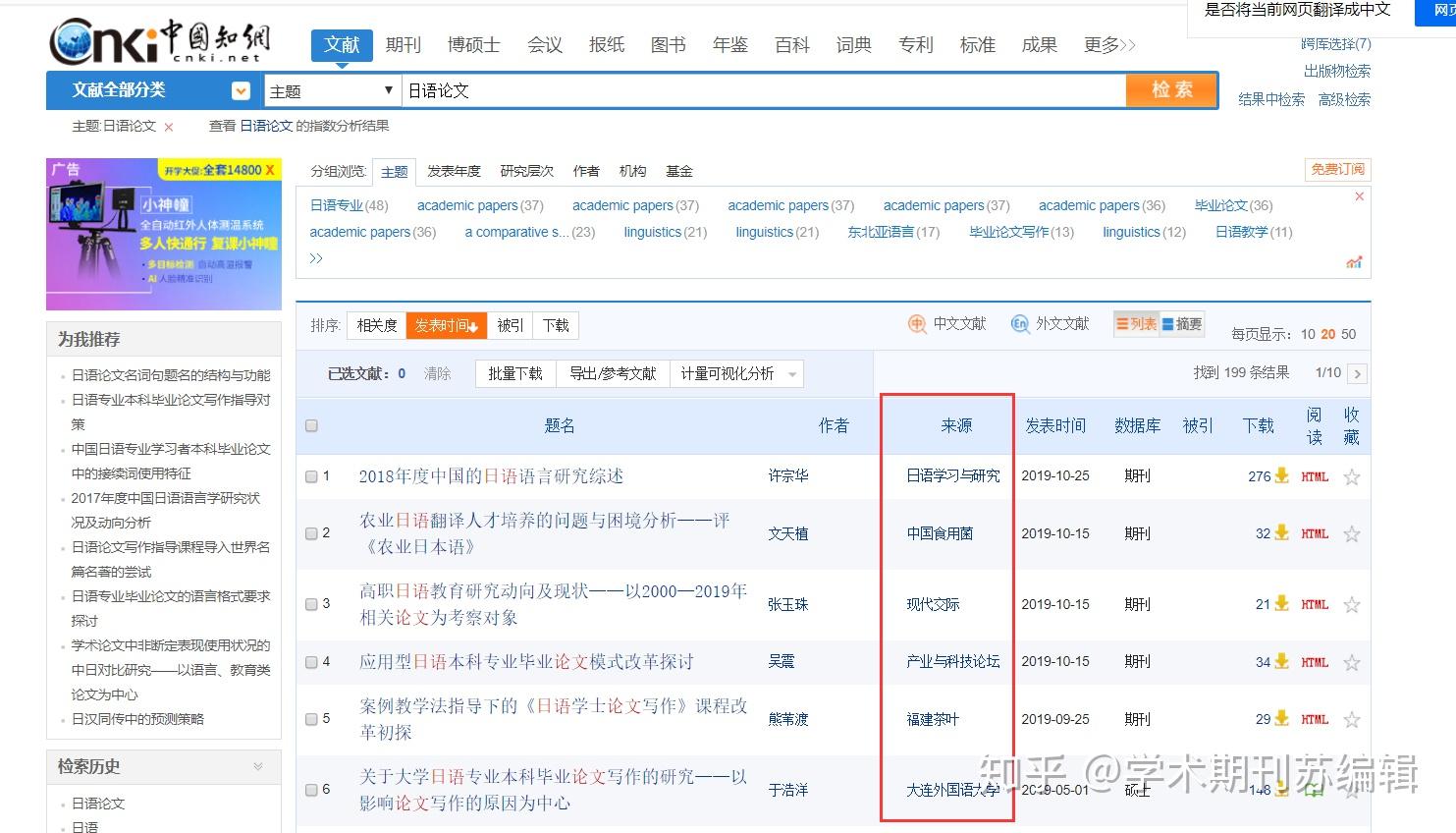The image size is (1456, 833).
Task: Collapse the 检索历史 panel
Action: pyautogui.click(x=258, y=766)
